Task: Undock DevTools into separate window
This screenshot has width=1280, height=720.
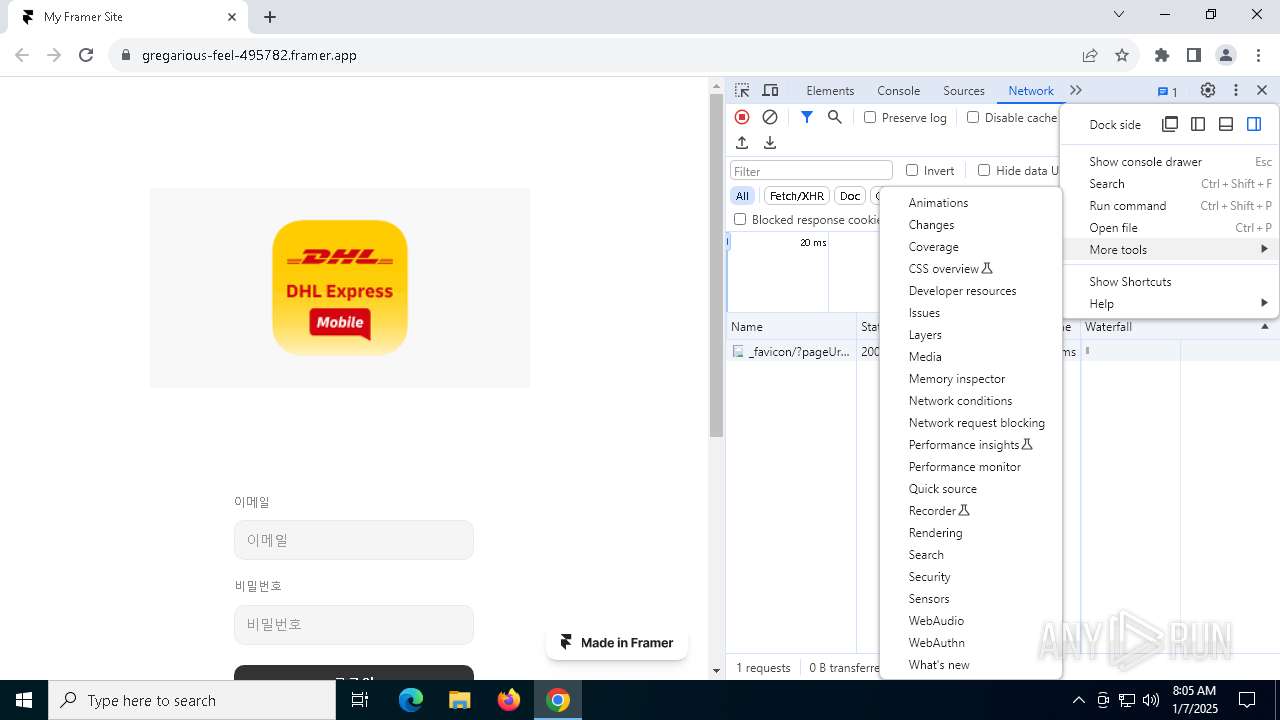Action: click(x=1170, y=124)
